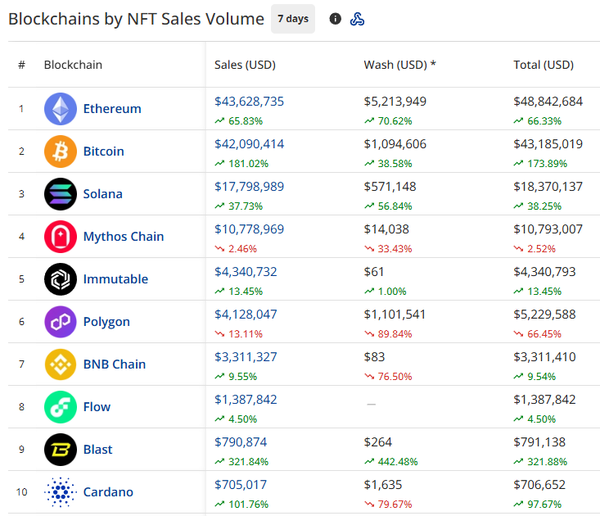
Task: Click the BNB Chain logo icon
Action: click(60, 364)
